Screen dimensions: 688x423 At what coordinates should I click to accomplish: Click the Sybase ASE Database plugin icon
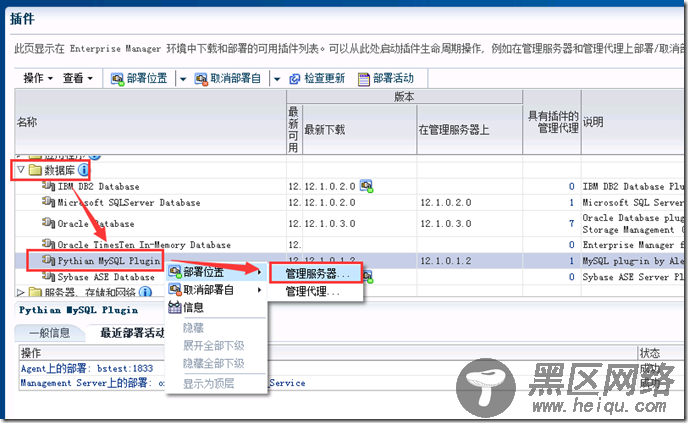48,276
